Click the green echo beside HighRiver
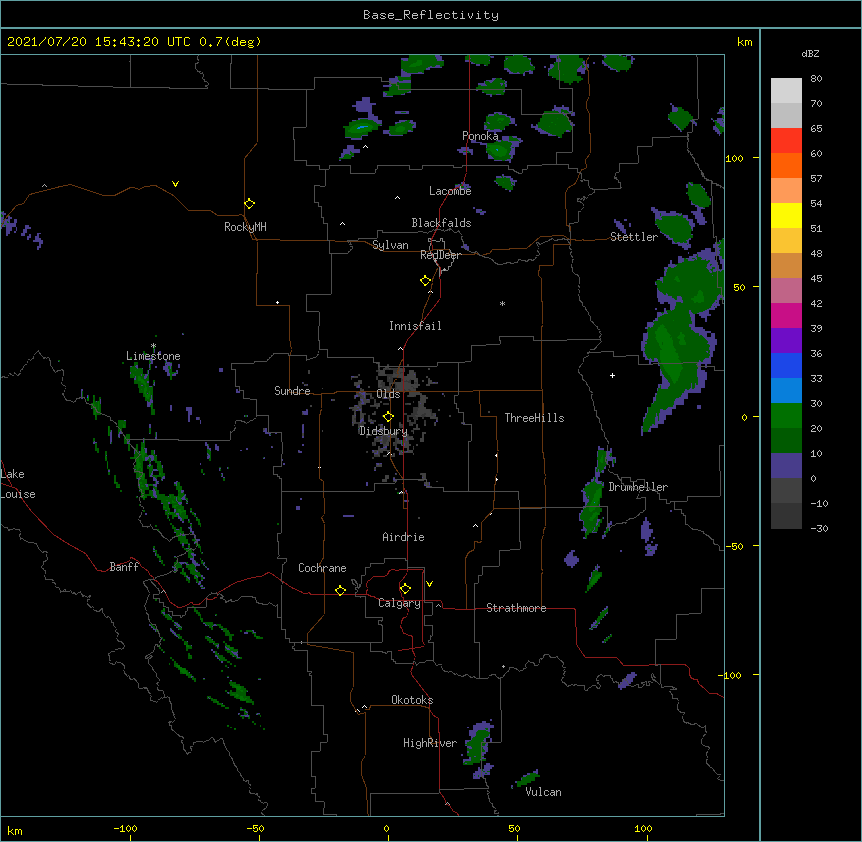862x842 pixels. pos(478,745)
